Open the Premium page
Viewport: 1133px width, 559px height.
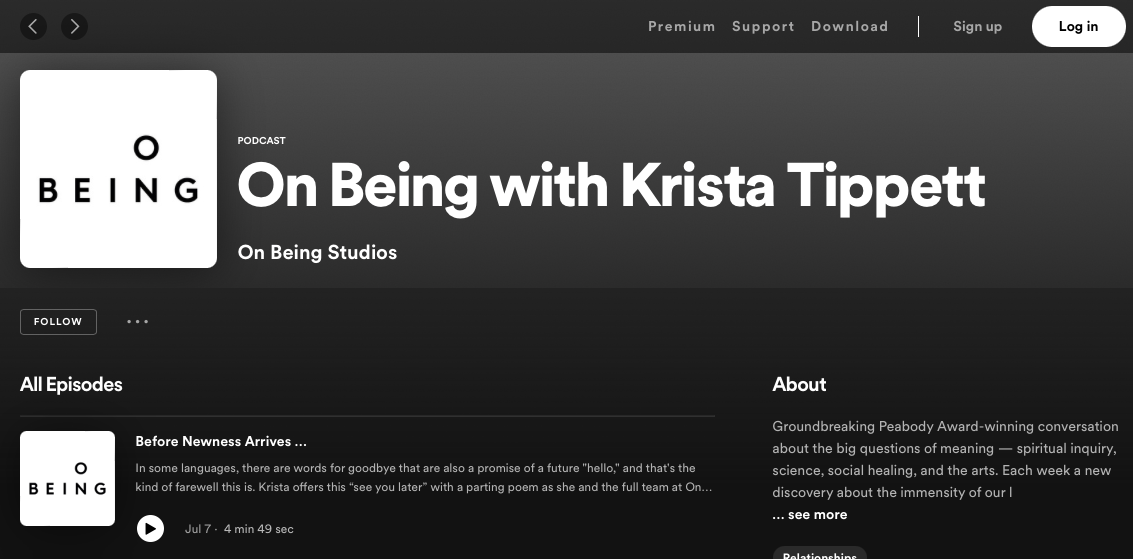pyautogui.click(x=681, y=27)
